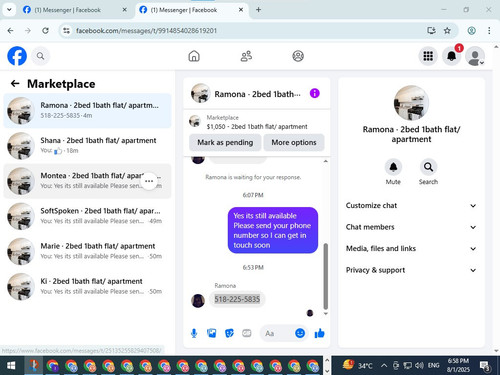Screen dimensions: 500x375
Task: Open Marie conversation in list
Action: (x=87, y=251)
